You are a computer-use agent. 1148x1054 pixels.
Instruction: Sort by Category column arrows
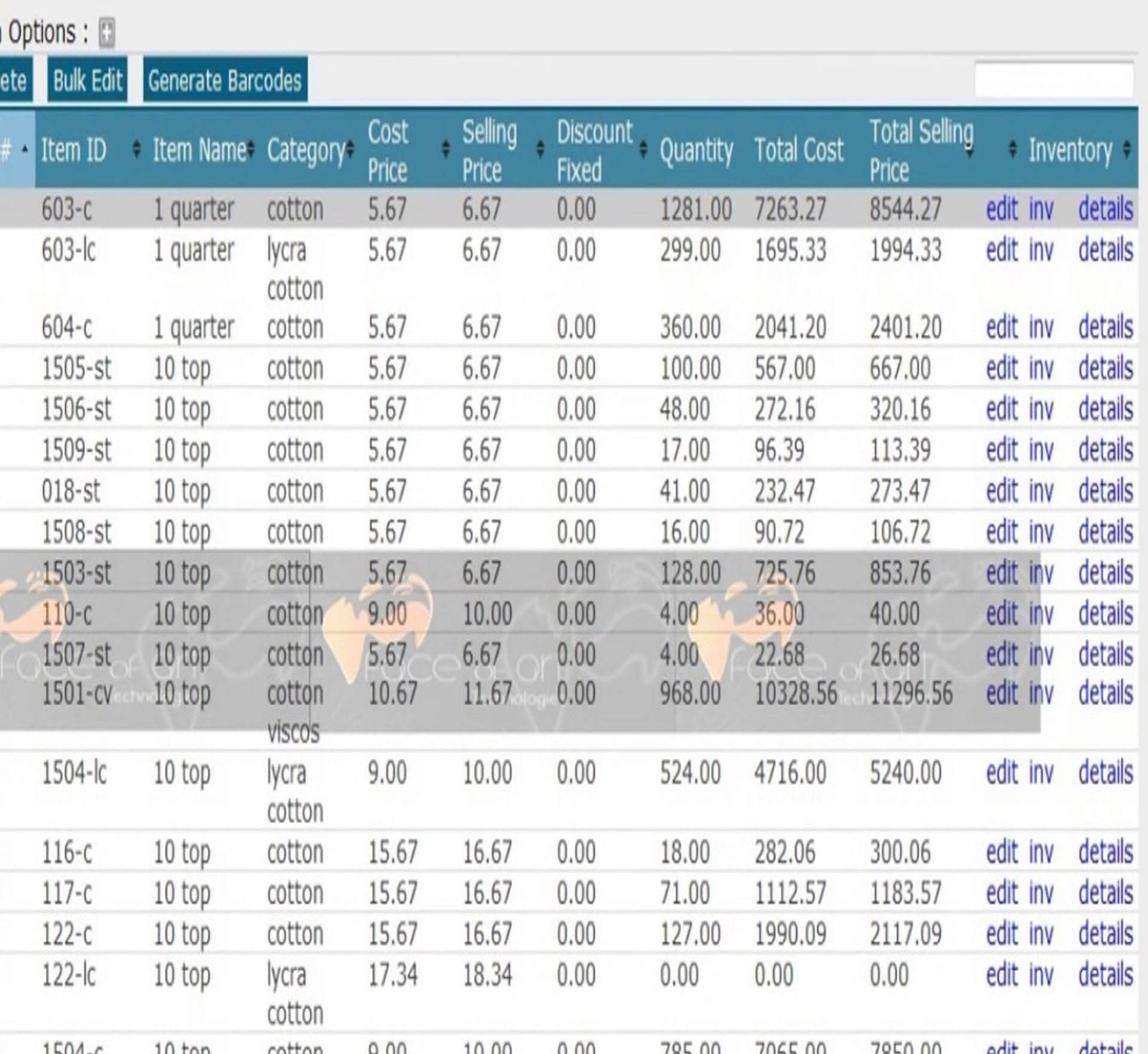click(350, 149)
